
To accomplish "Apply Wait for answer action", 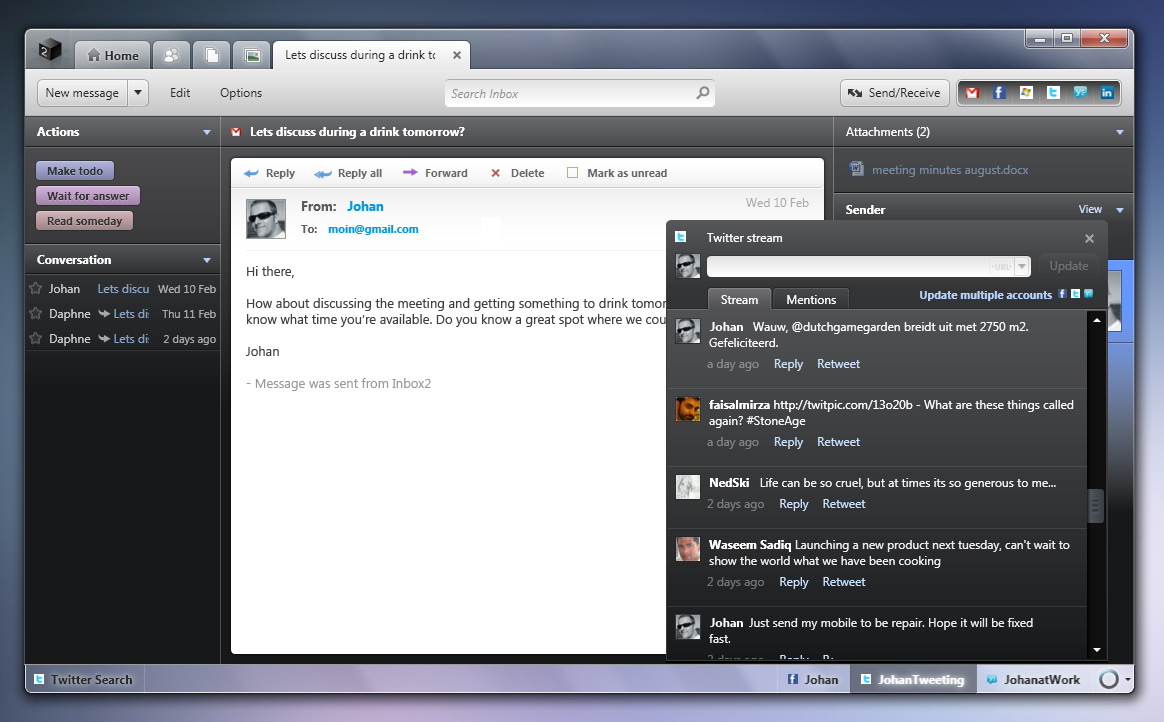I will click(88, 196).
